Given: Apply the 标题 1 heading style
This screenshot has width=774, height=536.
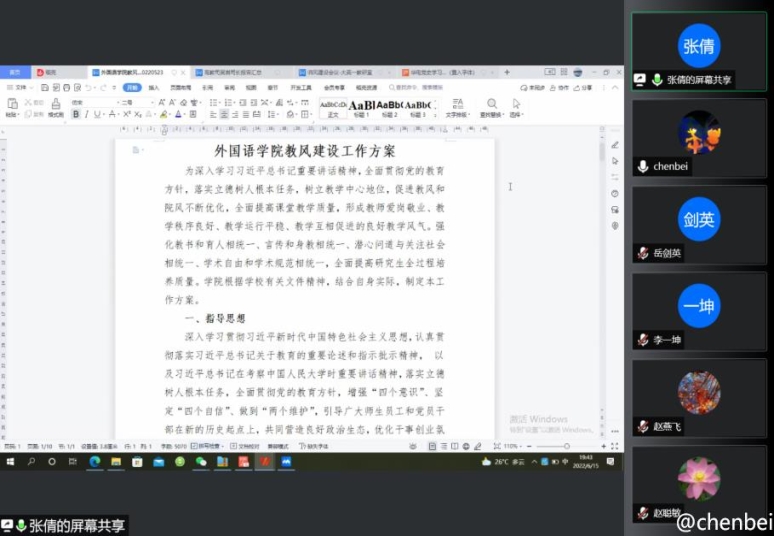Looking at the screenshot, I should click(x=361, y=107).
